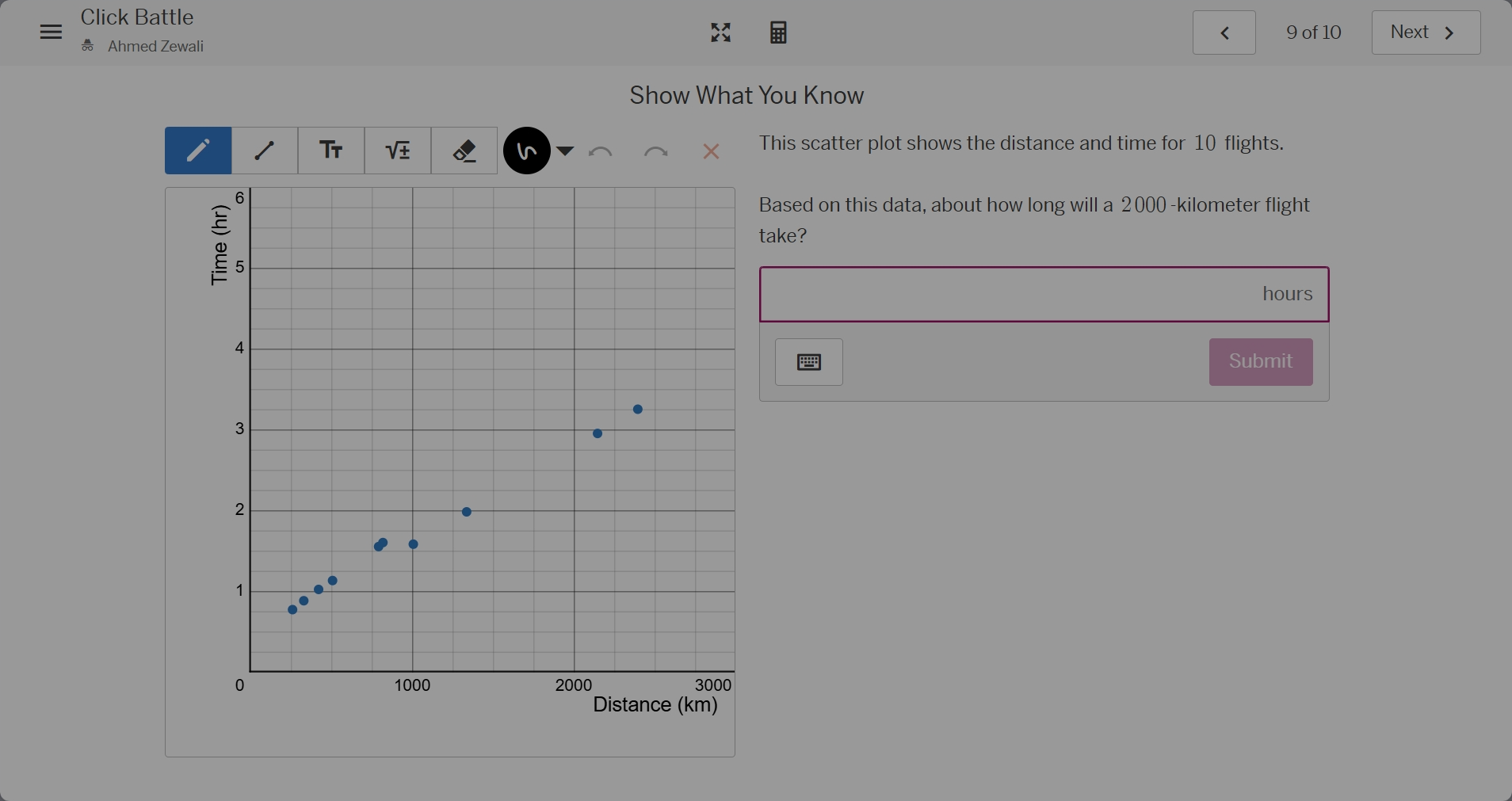Open the pen stroke style dropdown
This screenshot has height=801, width=1512.
(x=564, y=151)
